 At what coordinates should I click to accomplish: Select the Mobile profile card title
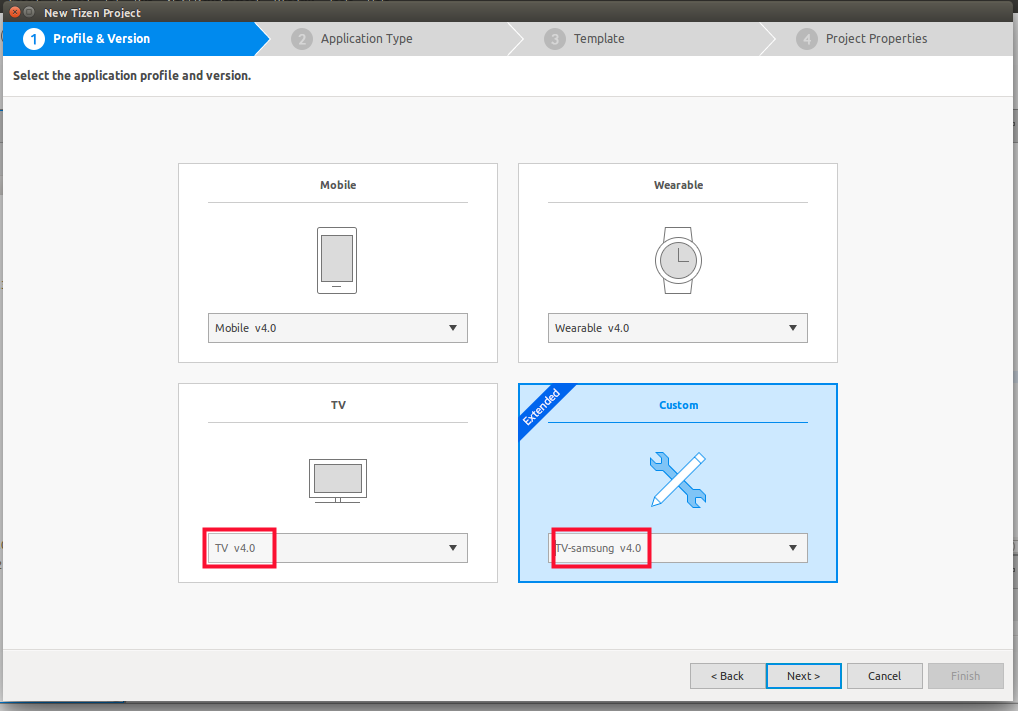pos(338,185)
